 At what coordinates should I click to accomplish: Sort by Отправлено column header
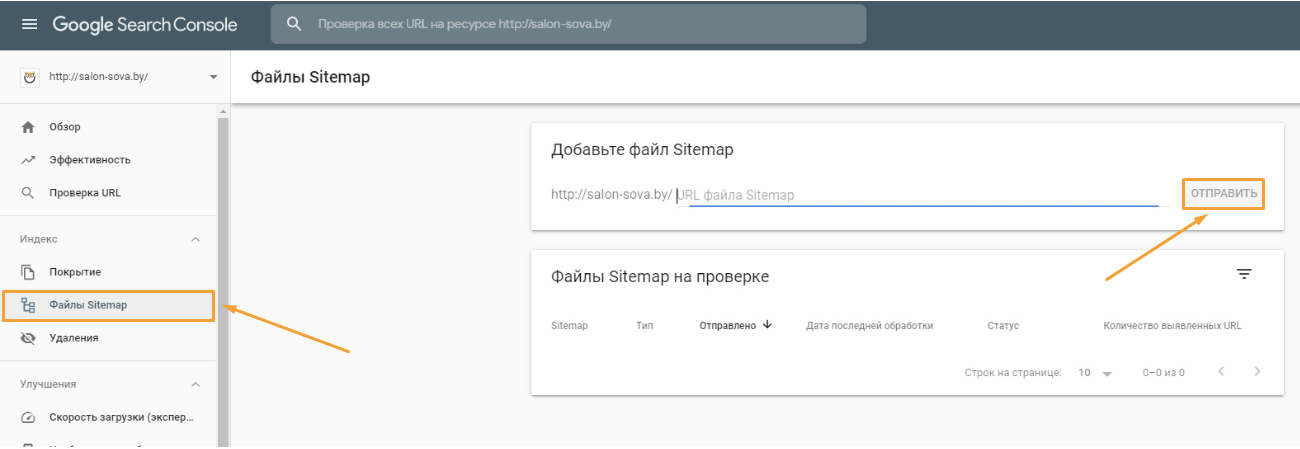coord(727,326)
